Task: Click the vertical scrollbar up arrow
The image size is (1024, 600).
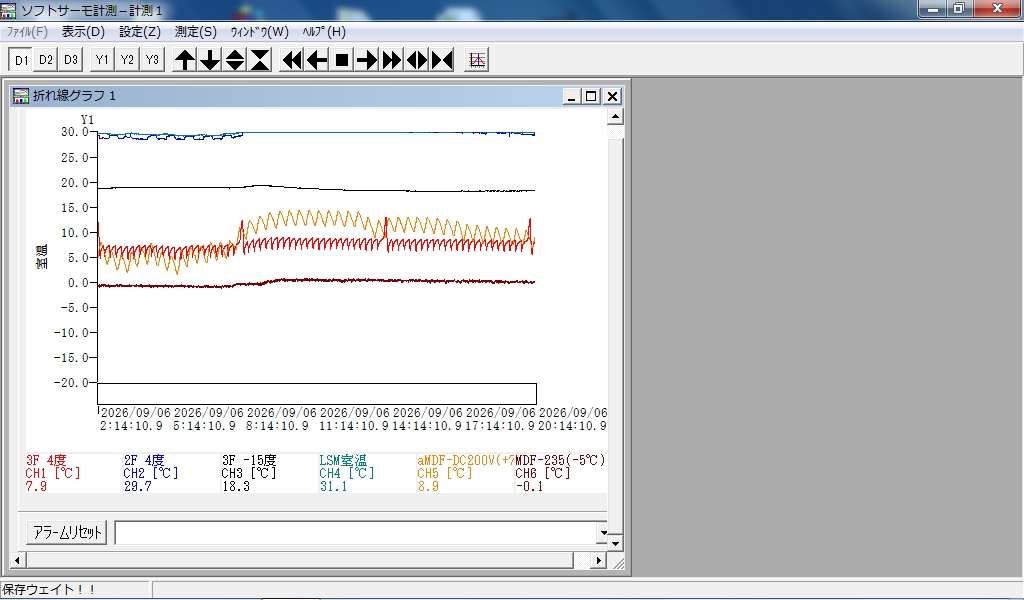Action: tap(615, 117)
